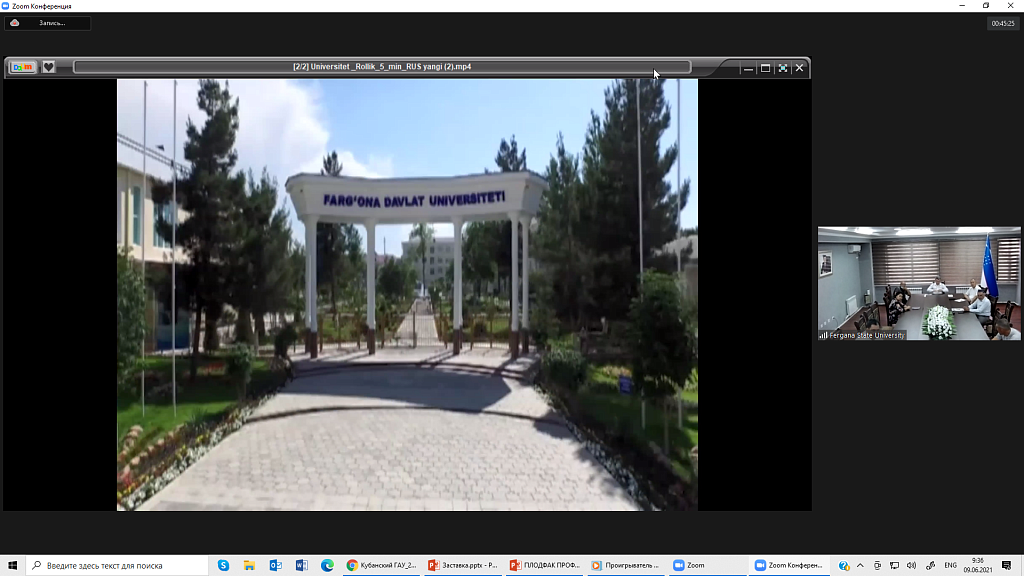Click the Daum PotPlayer logo menu button

click(22, 67)
